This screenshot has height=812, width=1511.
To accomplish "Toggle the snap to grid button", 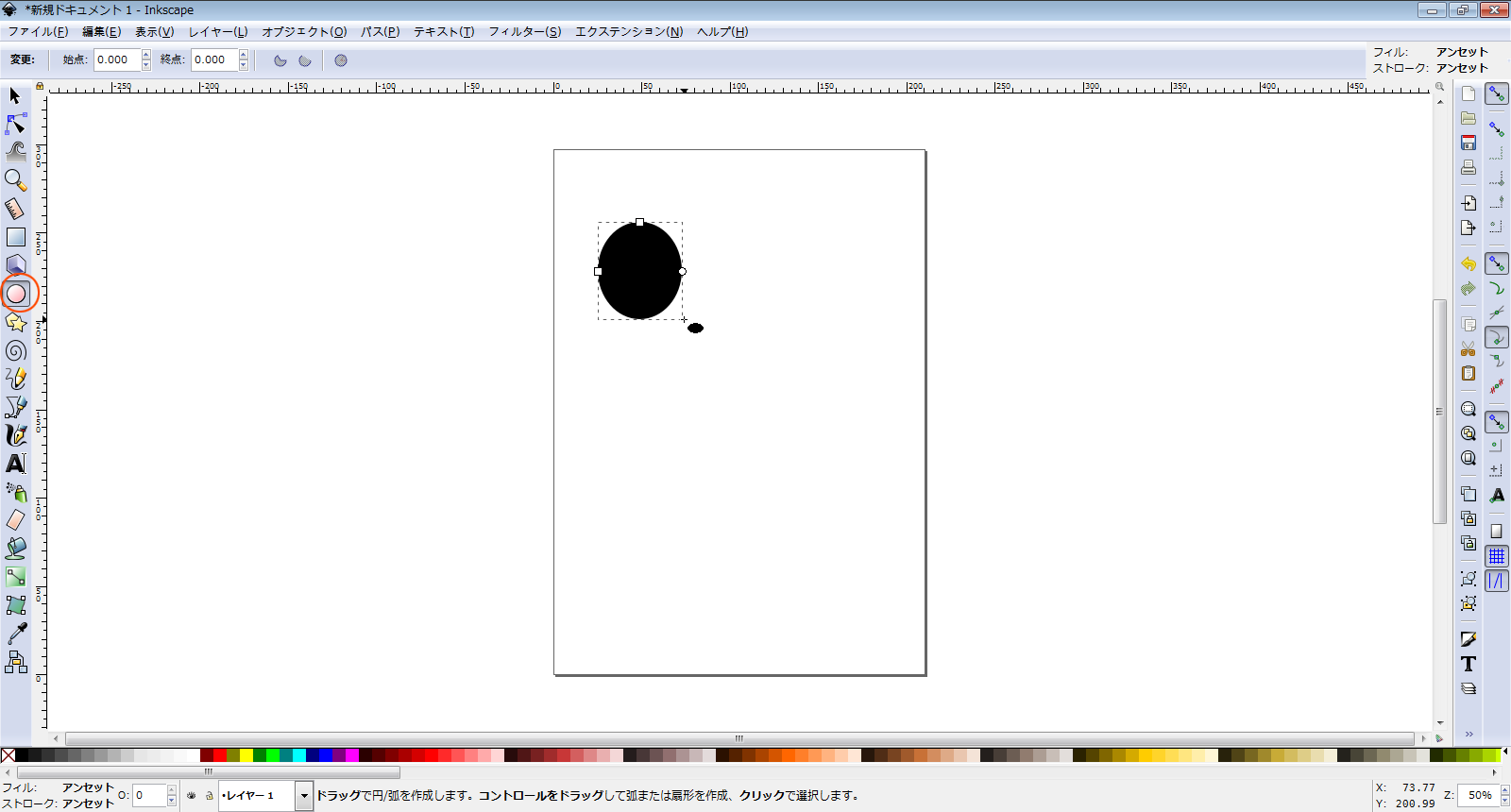I will tap(1497, 556).
